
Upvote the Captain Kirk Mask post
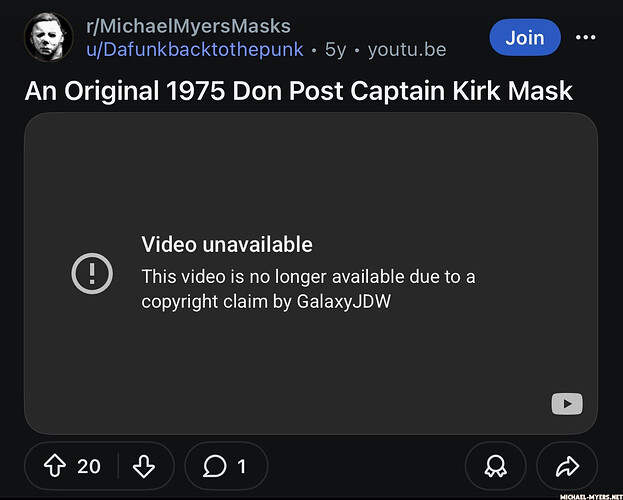click(55, 465)
